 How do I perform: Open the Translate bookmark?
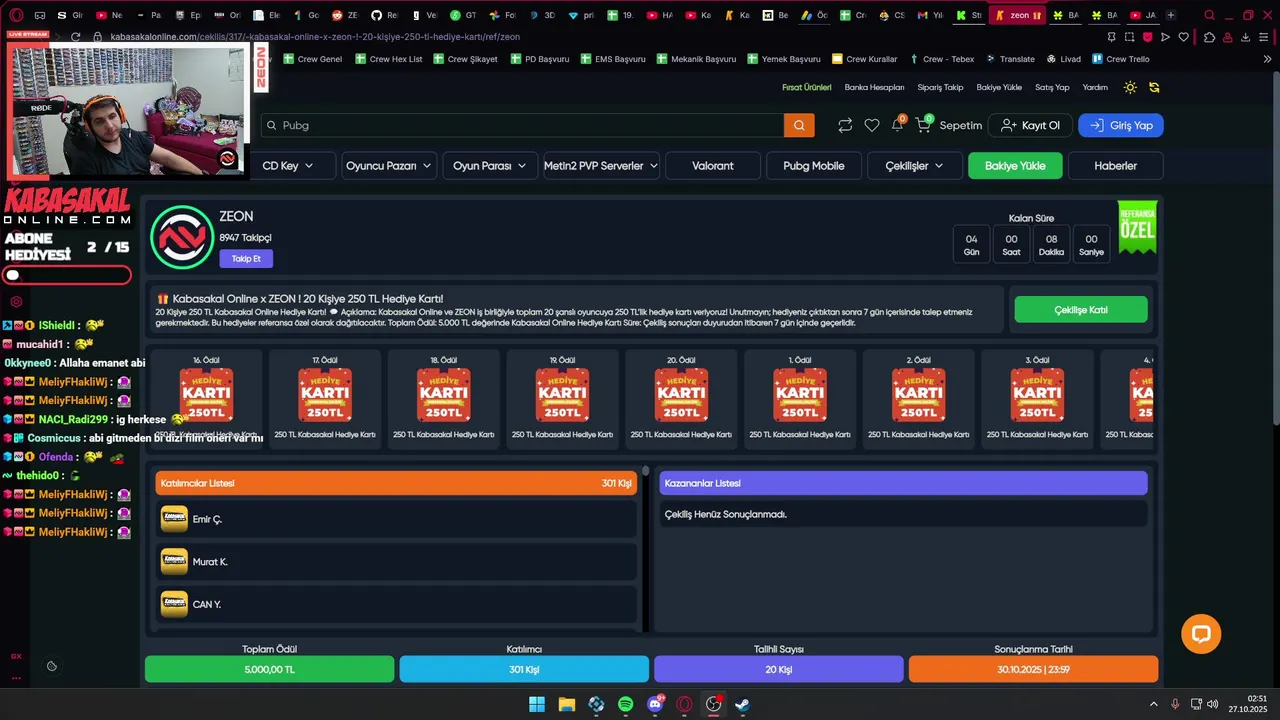coord(1010,59)
